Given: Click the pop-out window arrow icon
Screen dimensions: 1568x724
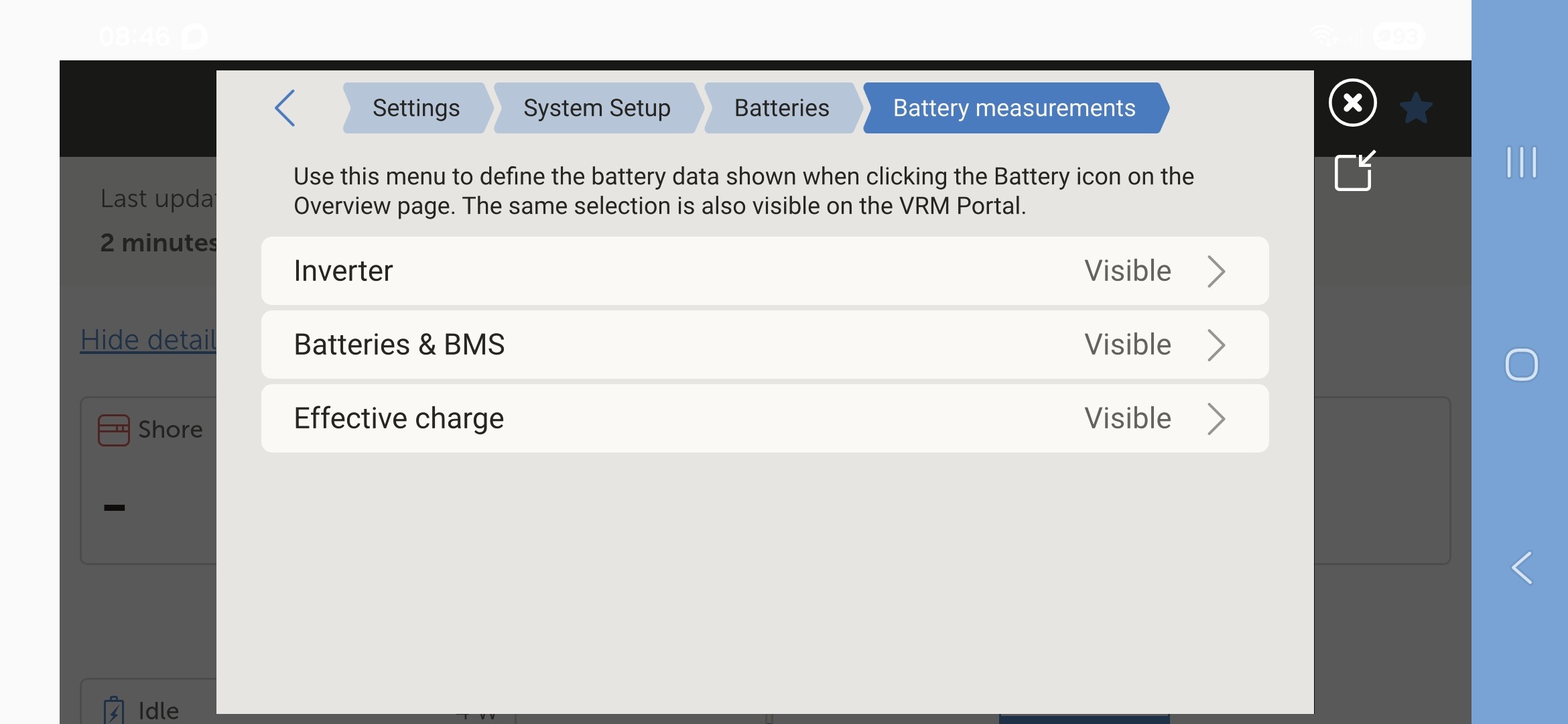Looking at the screenshot, I should tap(1354, 172).
